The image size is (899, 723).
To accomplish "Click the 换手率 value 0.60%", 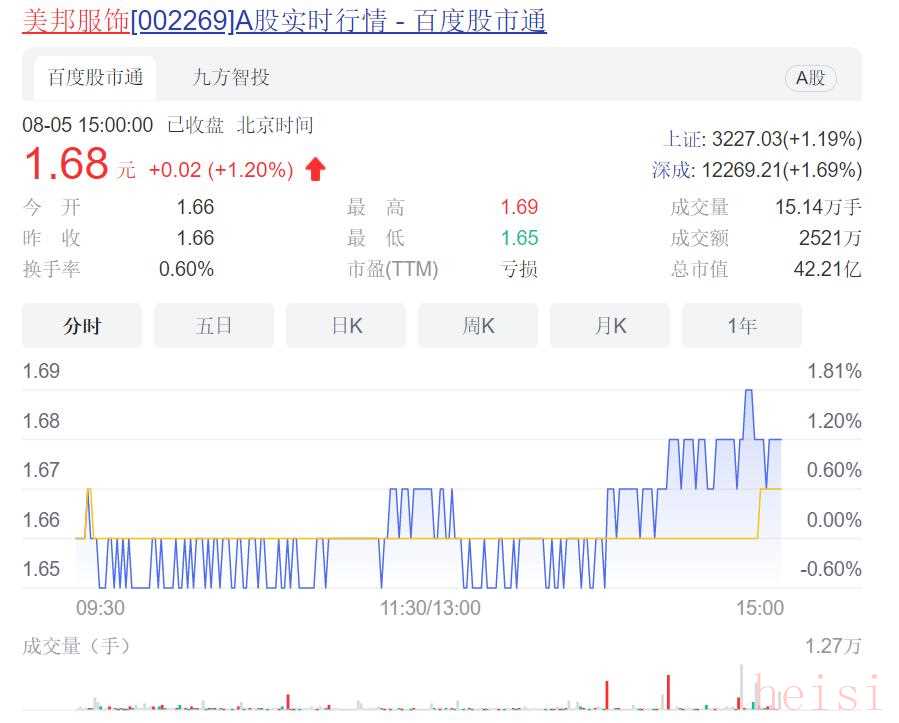I will tap(186, 269).
